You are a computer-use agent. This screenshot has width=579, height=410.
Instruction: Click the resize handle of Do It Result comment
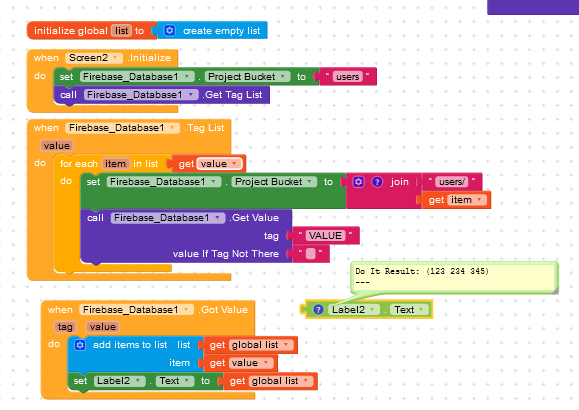point(555,291)
